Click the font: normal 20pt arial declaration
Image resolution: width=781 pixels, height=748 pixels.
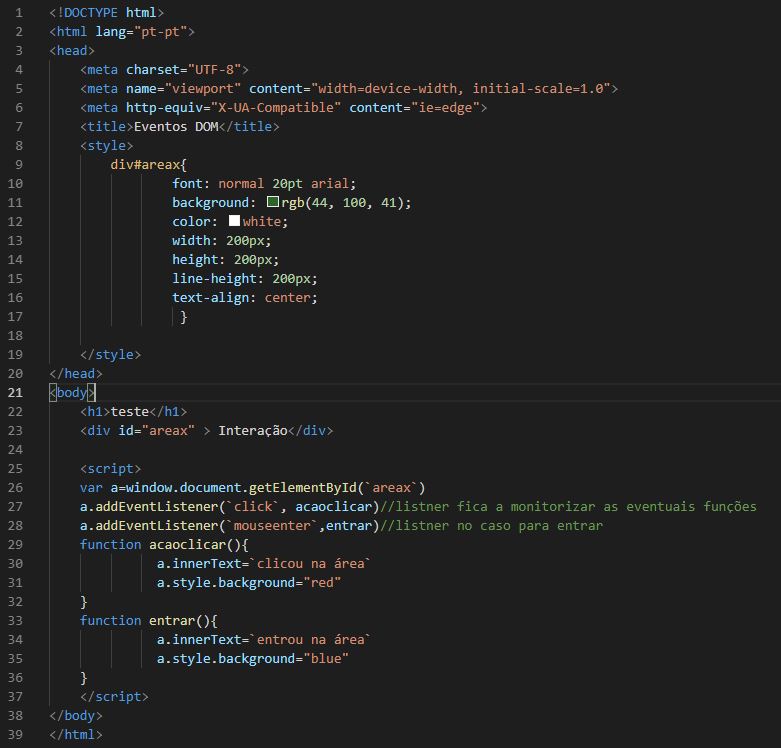click(264, 183)
